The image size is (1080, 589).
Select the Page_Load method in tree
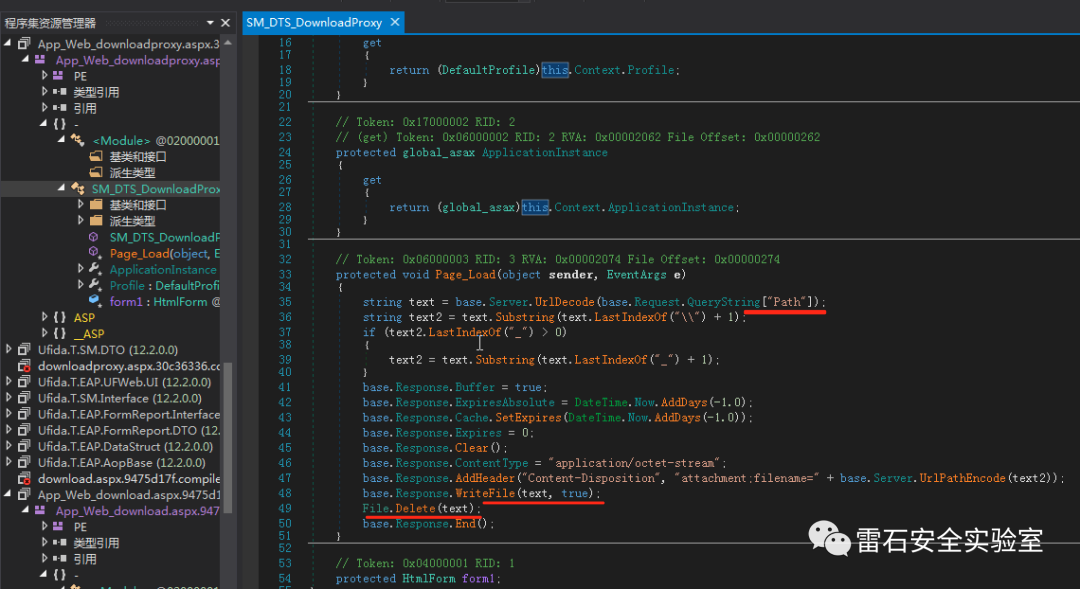165,254
